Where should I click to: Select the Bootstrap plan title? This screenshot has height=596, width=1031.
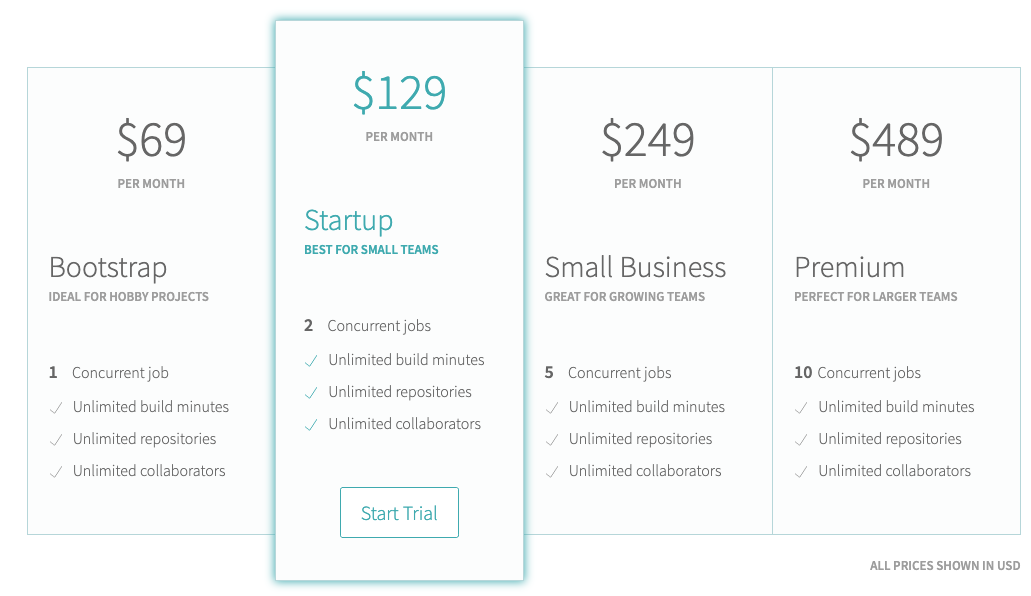pyautogui.click(x=108, y=268)
